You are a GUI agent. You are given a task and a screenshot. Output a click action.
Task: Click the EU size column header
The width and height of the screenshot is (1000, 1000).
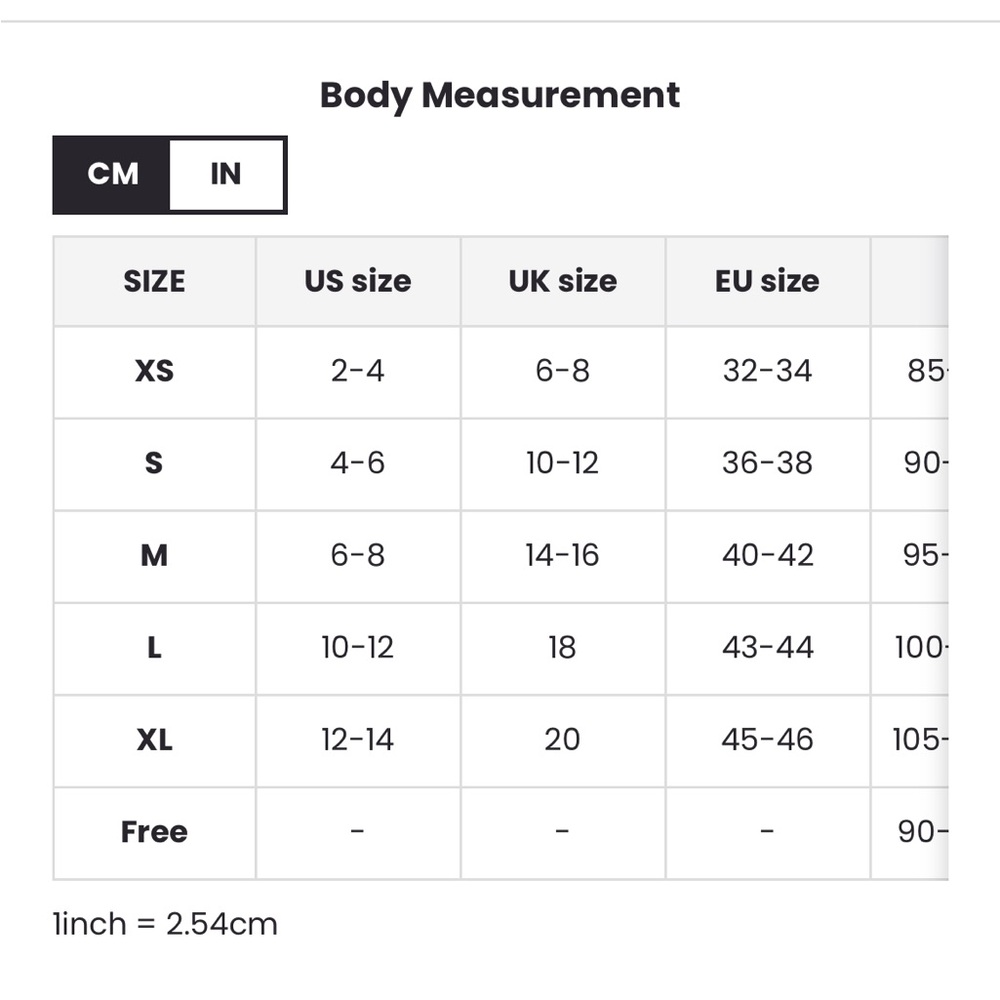pos(767,281)
